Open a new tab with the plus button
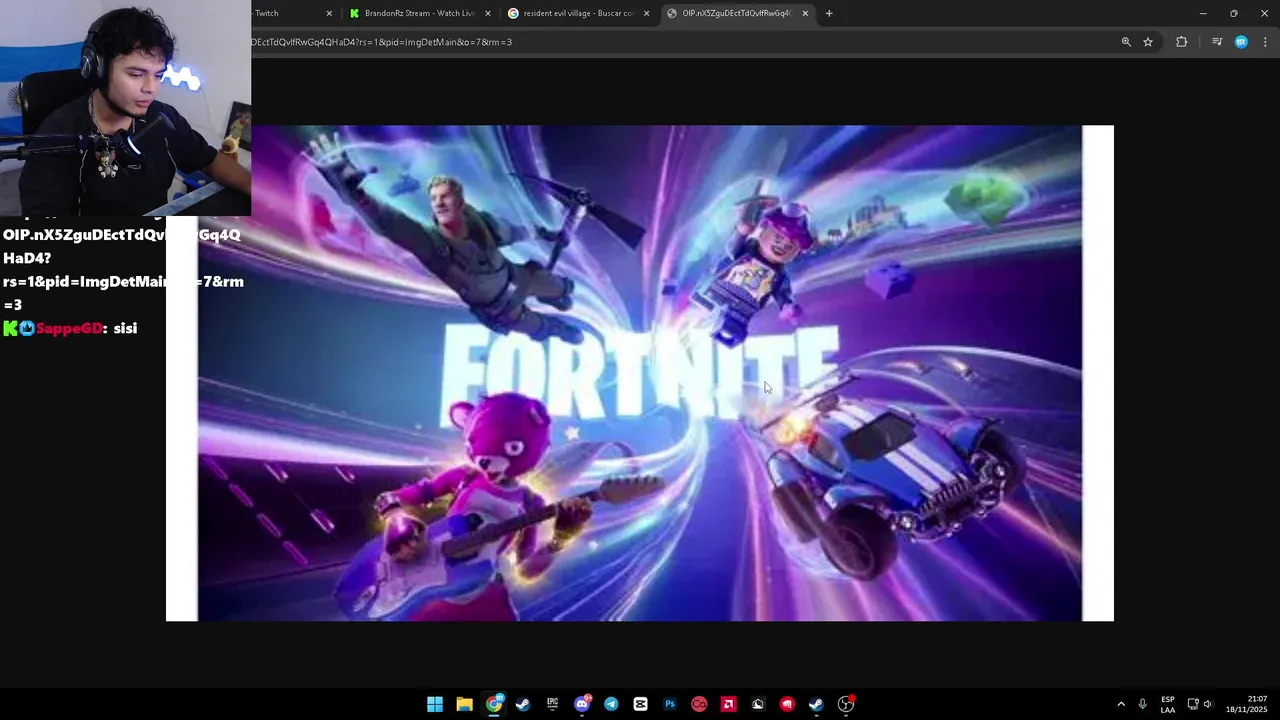1280x720 pixels. click(829, 13)
